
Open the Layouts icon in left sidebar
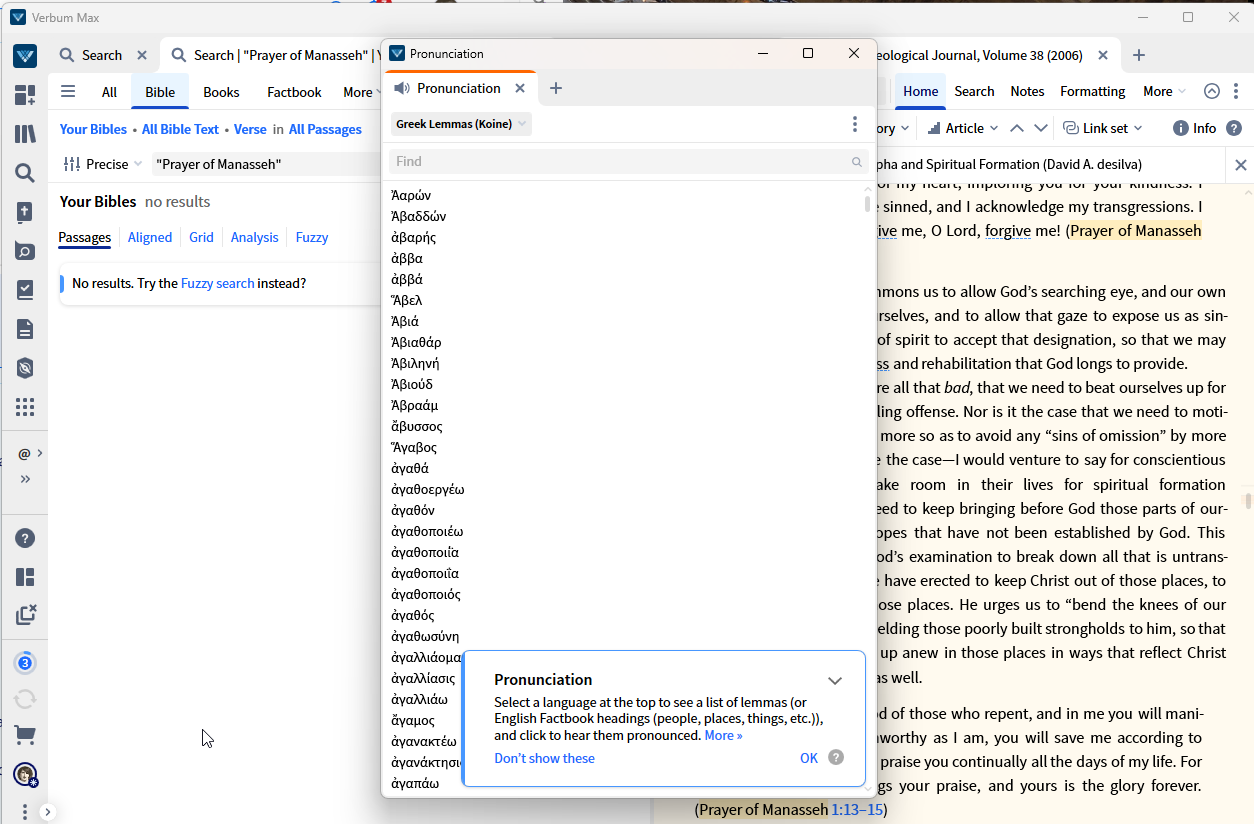25,577
